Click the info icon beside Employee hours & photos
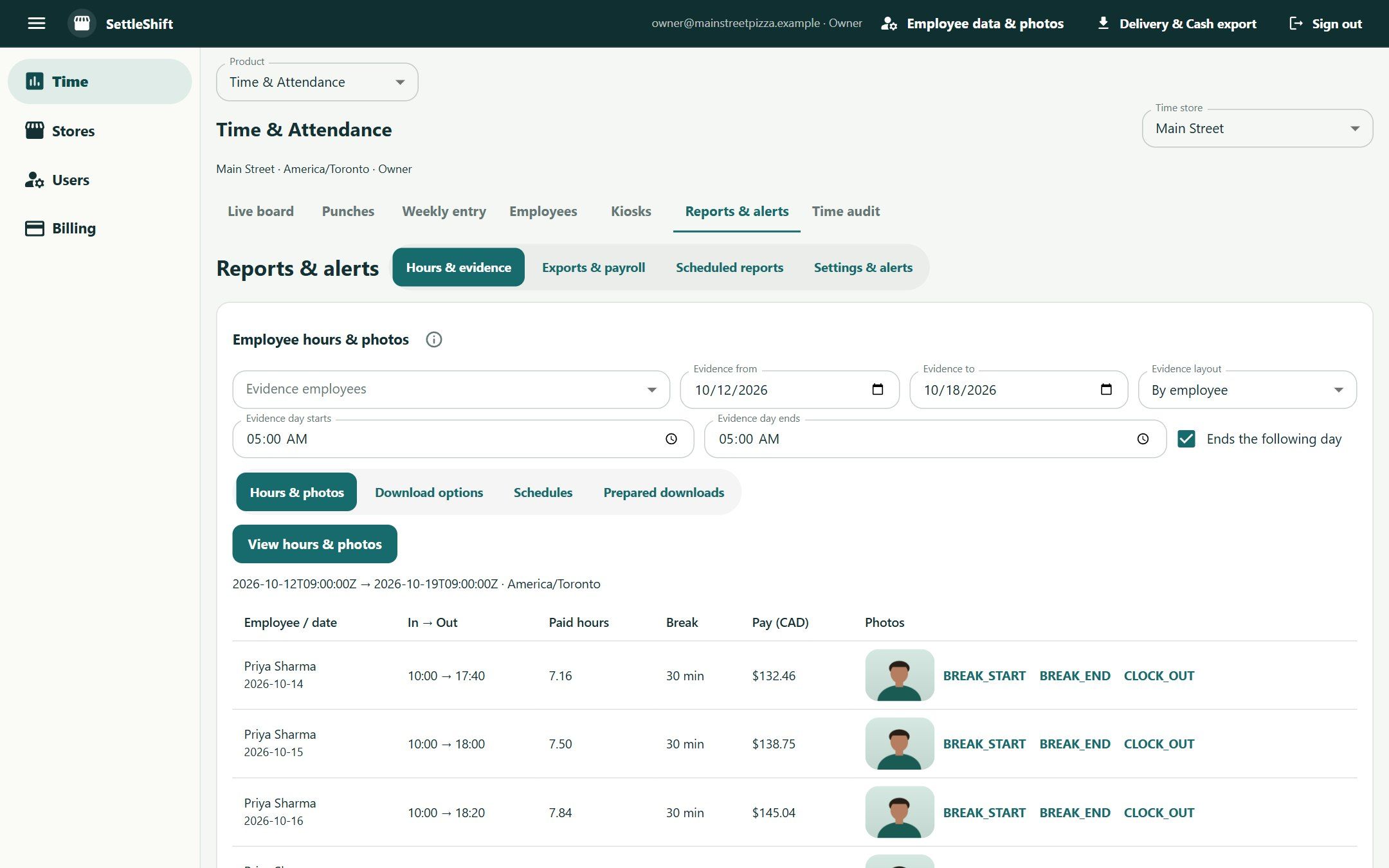 (x=434, y=339)
